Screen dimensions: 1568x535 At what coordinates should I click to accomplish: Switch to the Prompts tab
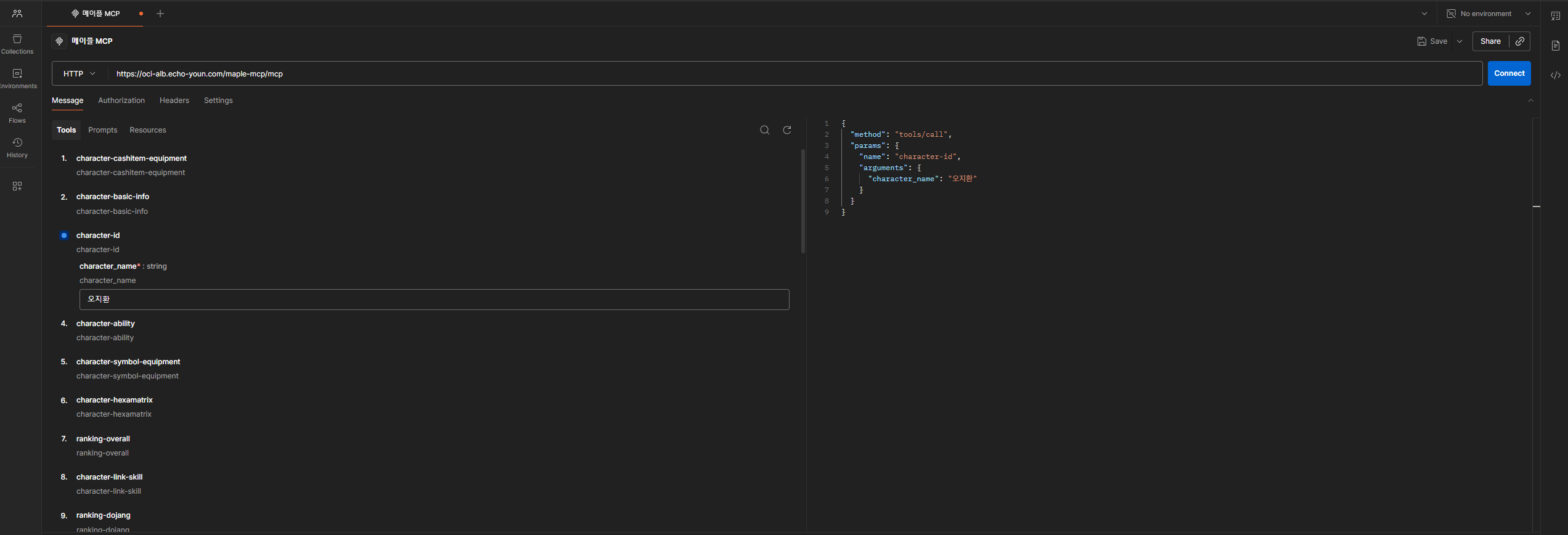pos(102,130)
